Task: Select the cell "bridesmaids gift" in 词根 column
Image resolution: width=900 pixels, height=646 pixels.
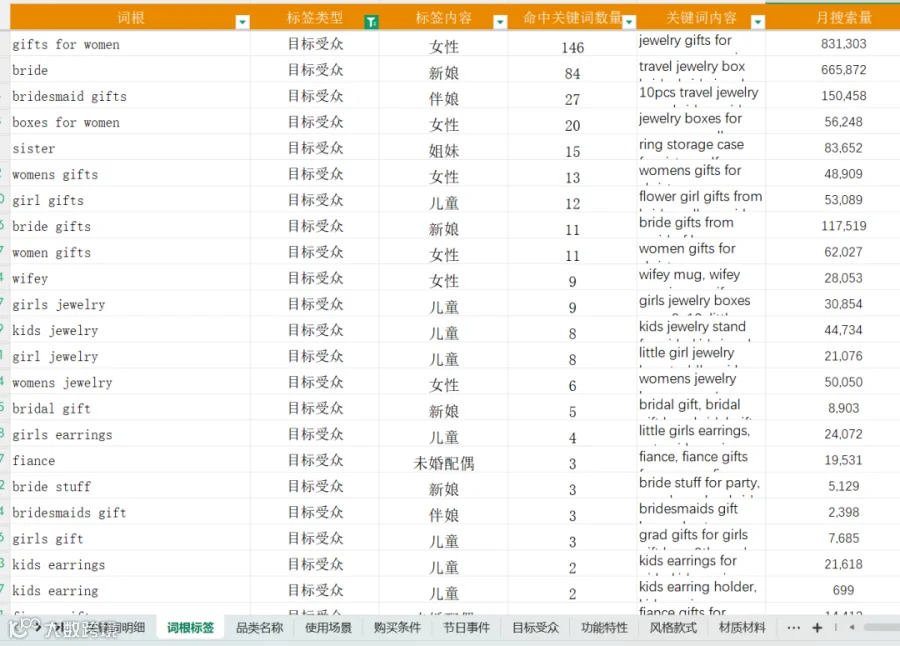Action: click(x=130, y=512)
